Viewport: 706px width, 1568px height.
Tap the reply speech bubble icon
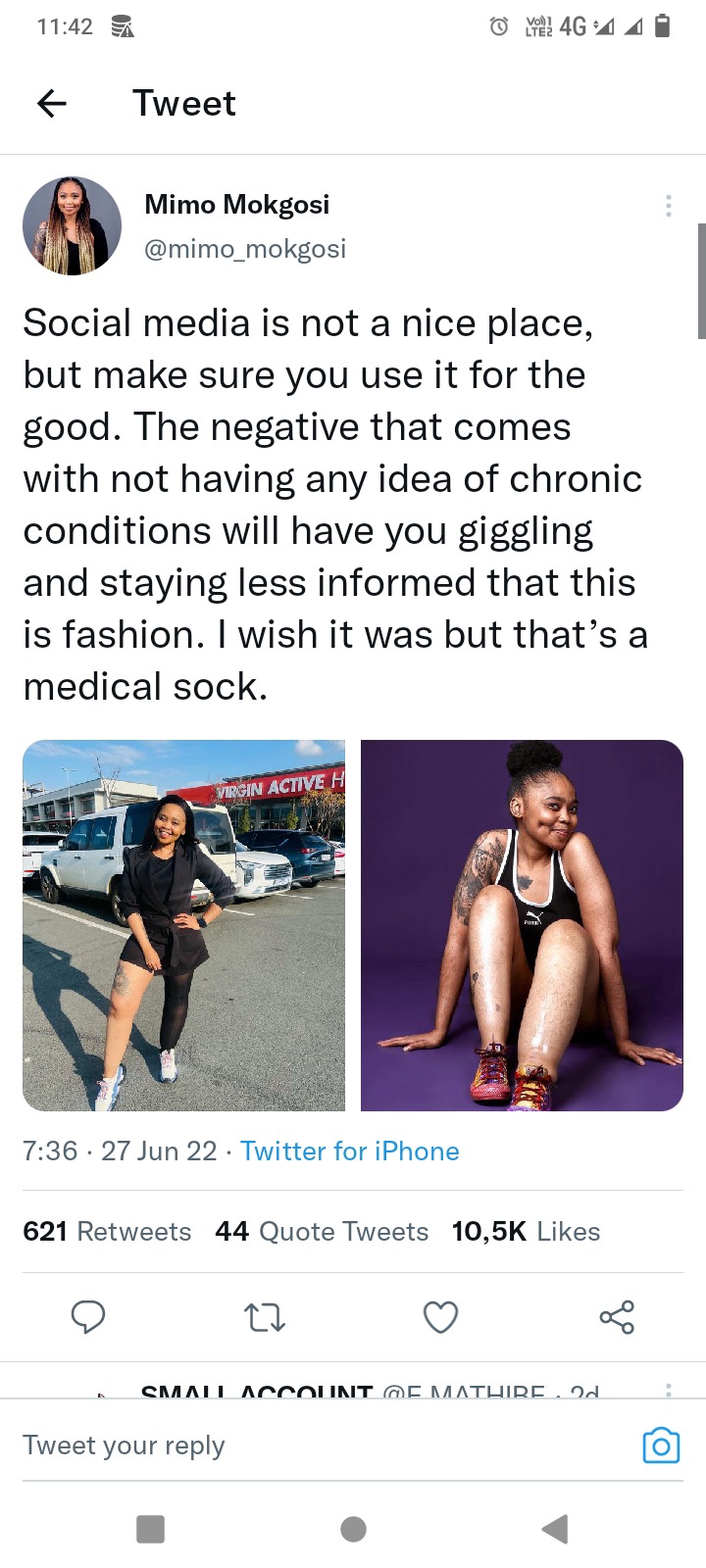pos(88,1317)
